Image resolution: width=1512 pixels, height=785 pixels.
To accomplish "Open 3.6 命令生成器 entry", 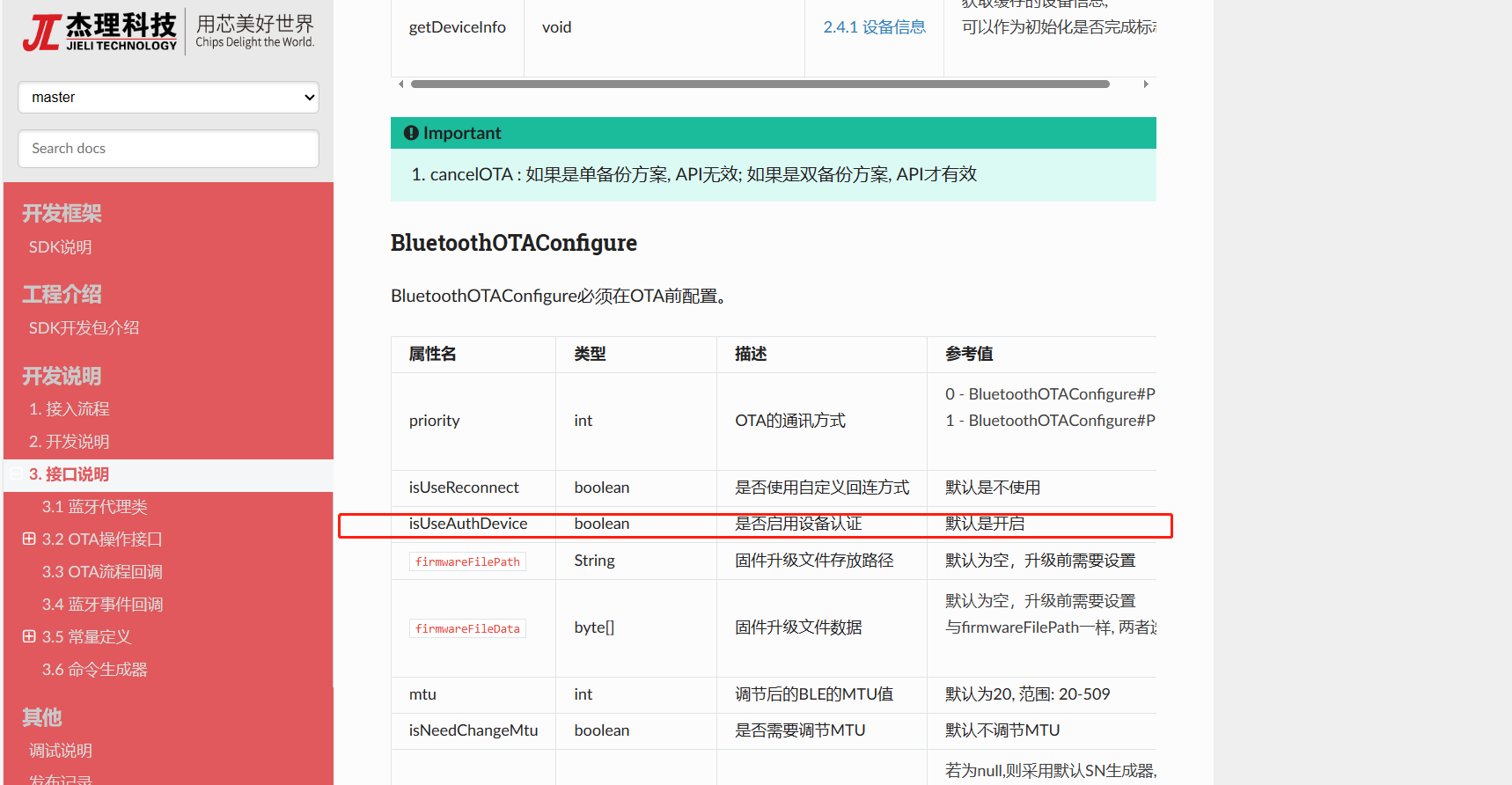I will click(x=94, y=670).
